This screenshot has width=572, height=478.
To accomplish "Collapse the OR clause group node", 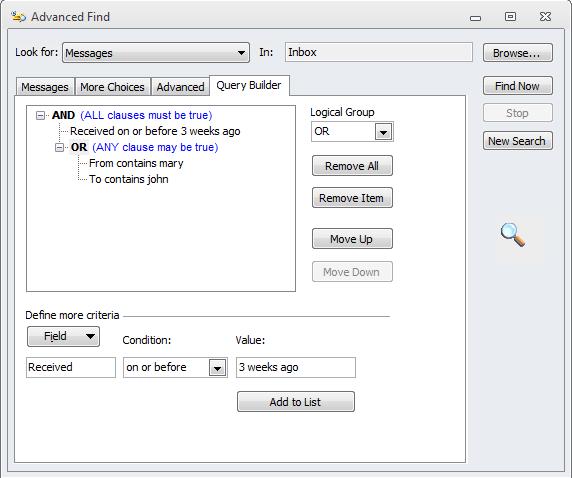I will [x=59, y=148].
